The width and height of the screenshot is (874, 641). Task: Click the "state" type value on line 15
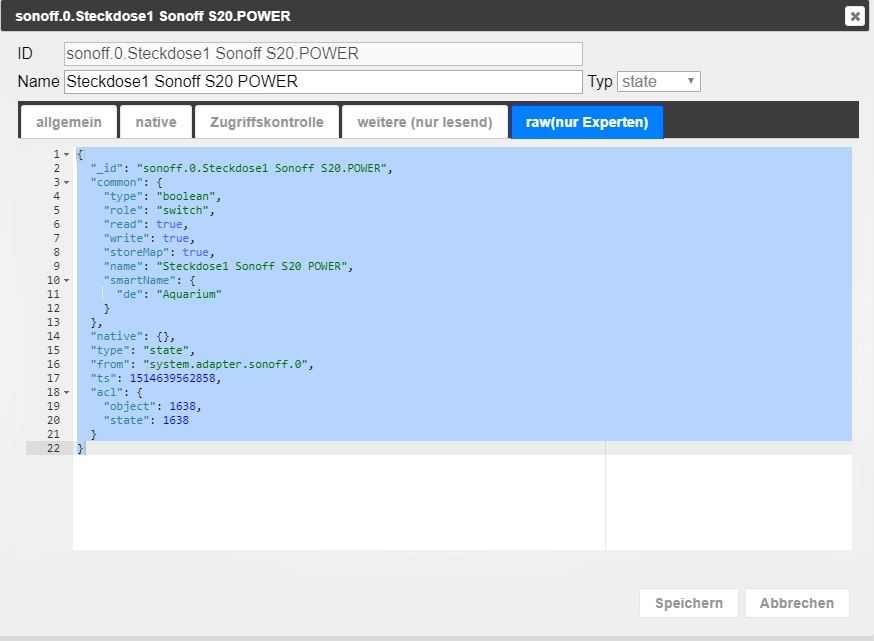(x=166, y=350)
